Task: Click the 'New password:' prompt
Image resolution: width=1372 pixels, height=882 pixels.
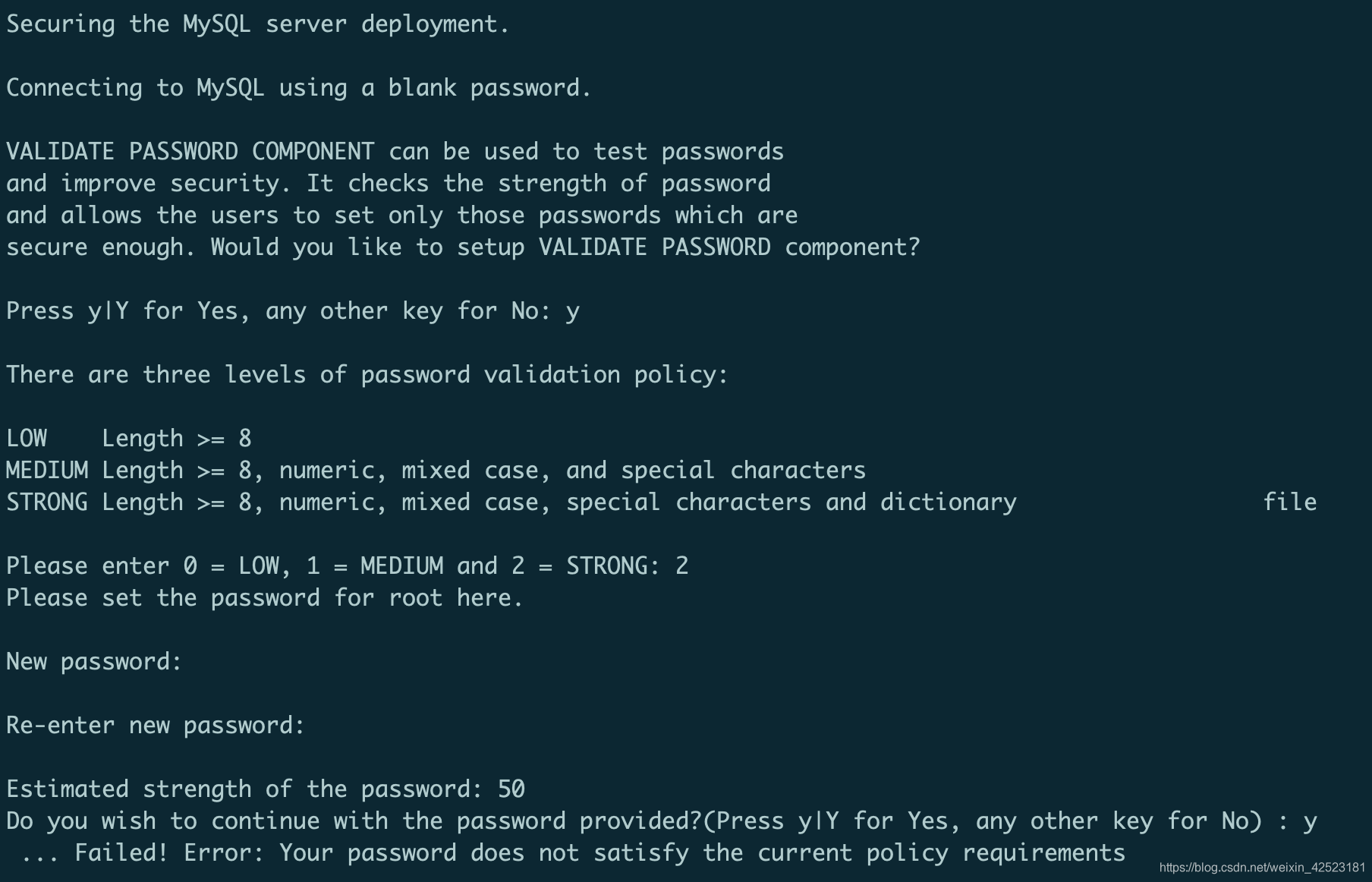Action: pyautogui.click(x=94, y=662)
